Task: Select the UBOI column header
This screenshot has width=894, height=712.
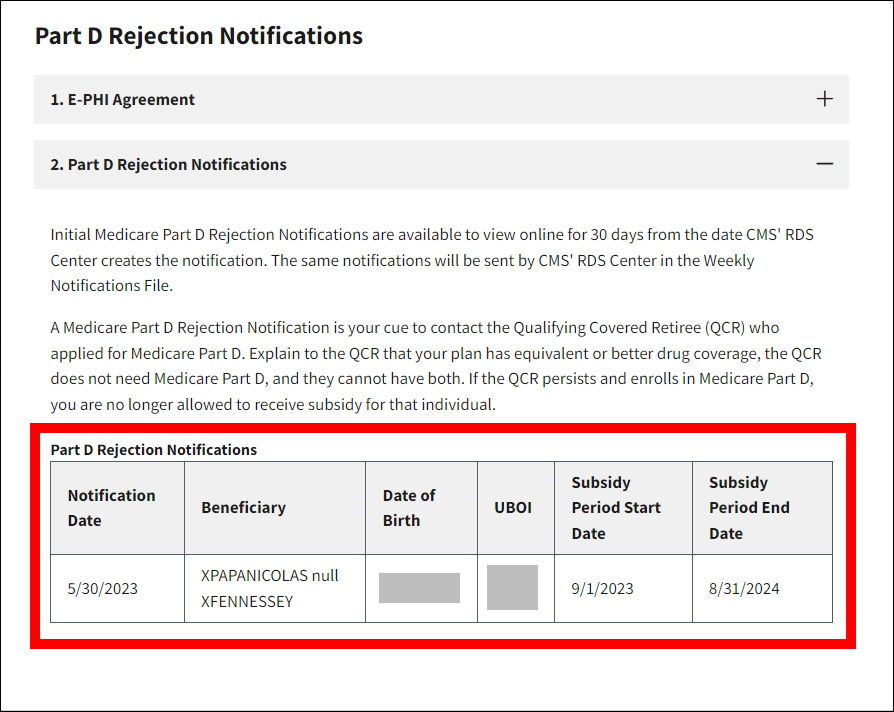Action: [x=513, y=508]
